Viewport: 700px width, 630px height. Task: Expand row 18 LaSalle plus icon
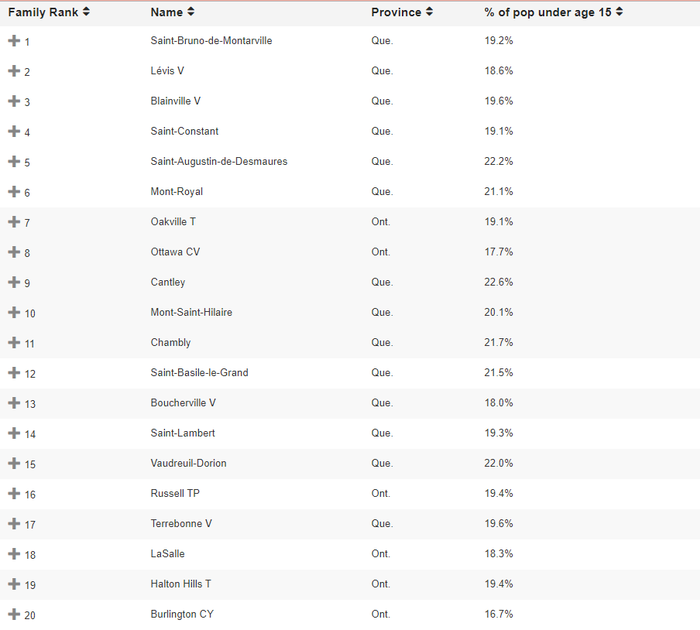point(14,554)
